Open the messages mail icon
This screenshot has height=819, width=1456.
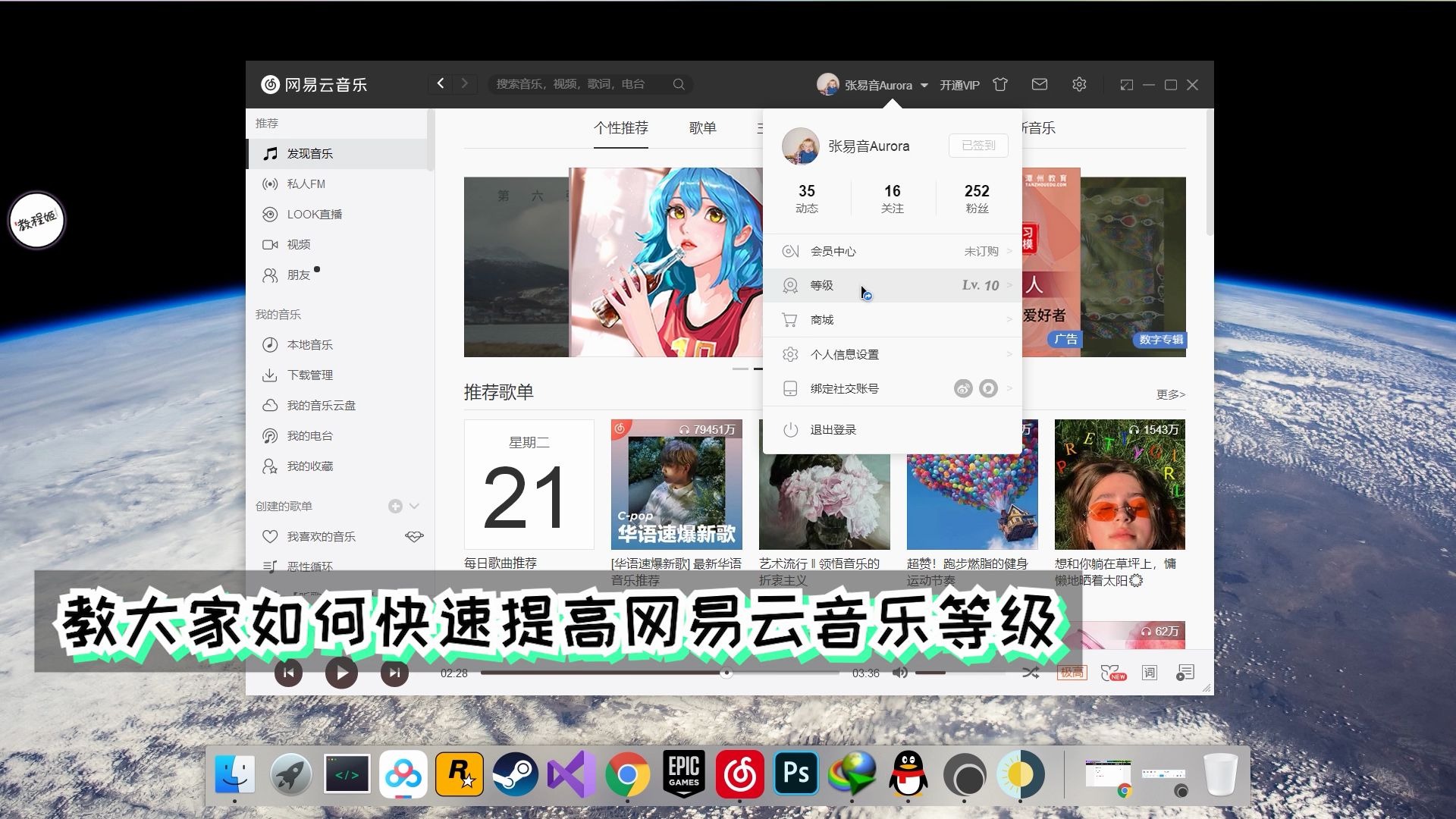point(1040,84)
